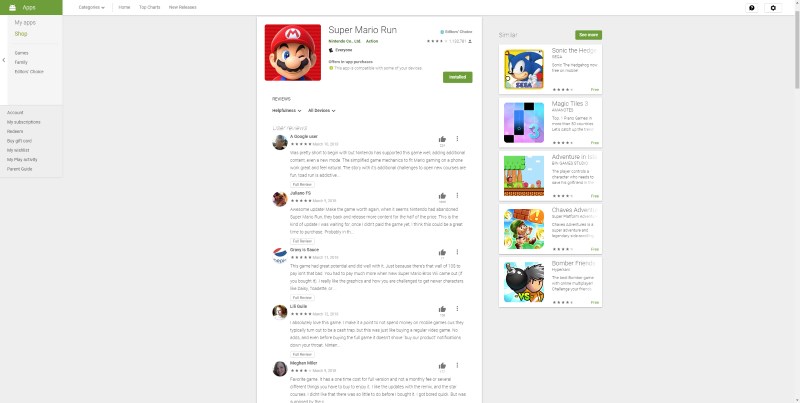Viewport: 800px width, 403px height.
Task: Open the Helpfulness sort dropdown
Action: [287, 111]
